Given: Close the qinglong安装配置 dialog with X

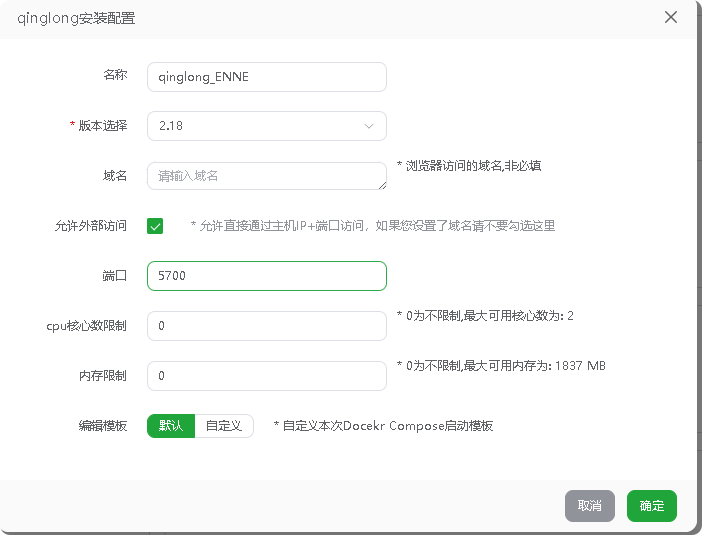Looking at the screenshot, I should pyautogui.click(x=671, y=17).
